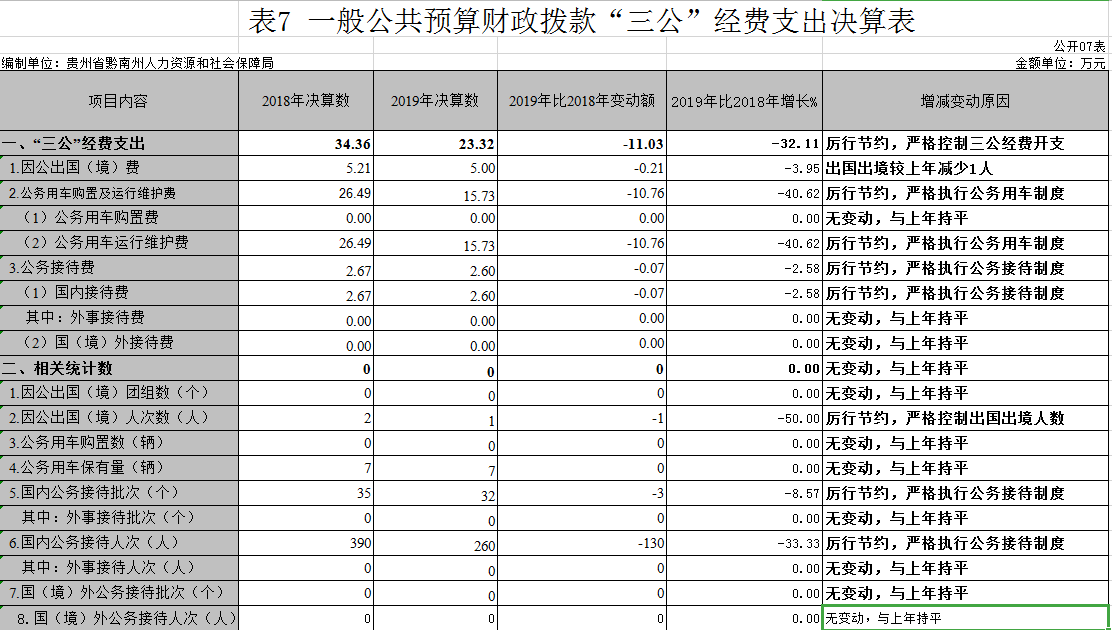Select the row label （2）公务用车运行维护费
Screen dimensions: 1112x630
tap(118, 243)
